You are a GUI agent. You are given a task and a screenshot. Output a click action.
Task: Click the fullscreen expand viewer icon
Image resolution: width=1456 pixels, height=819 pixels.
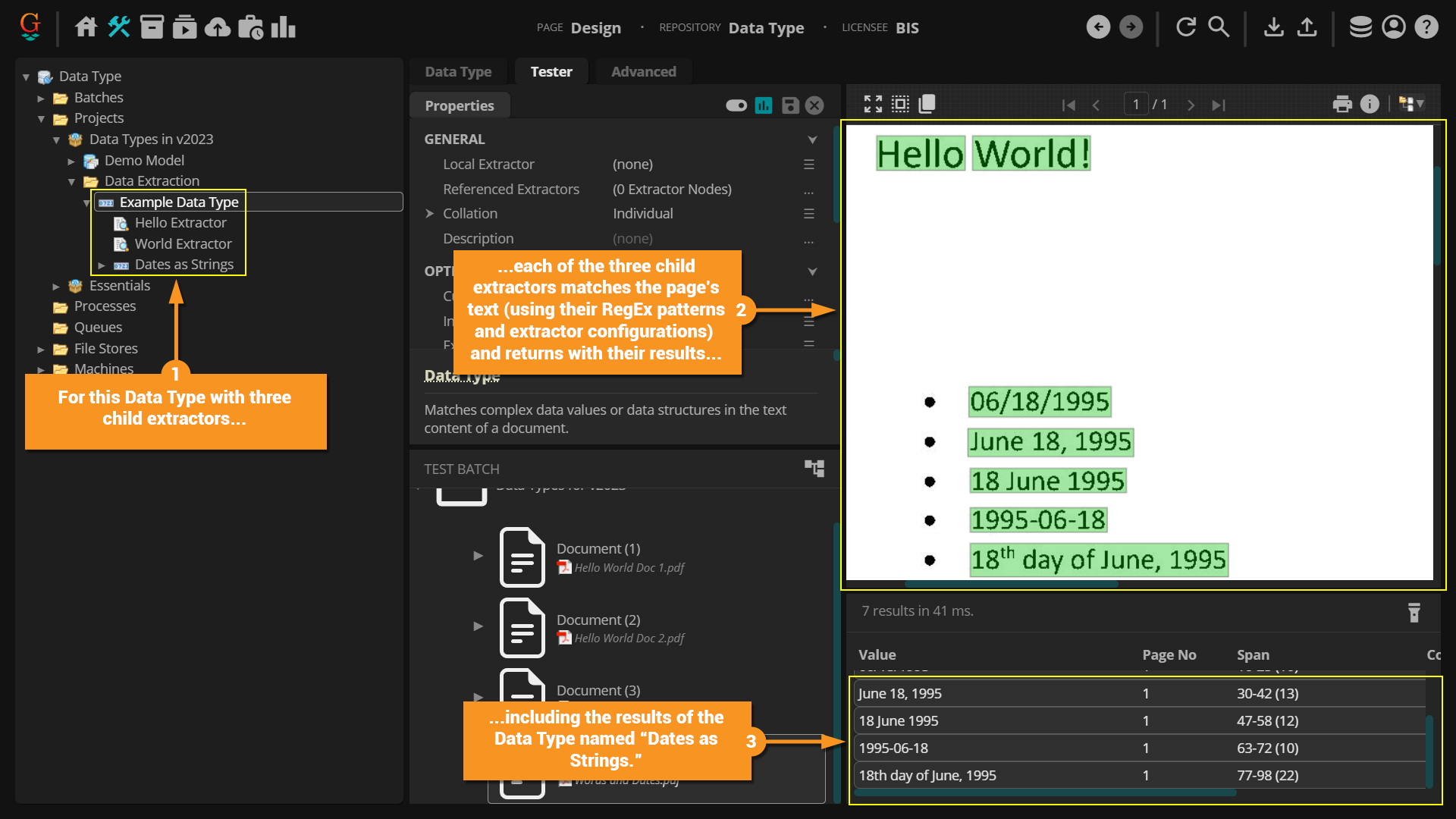[x=873, y=105]
